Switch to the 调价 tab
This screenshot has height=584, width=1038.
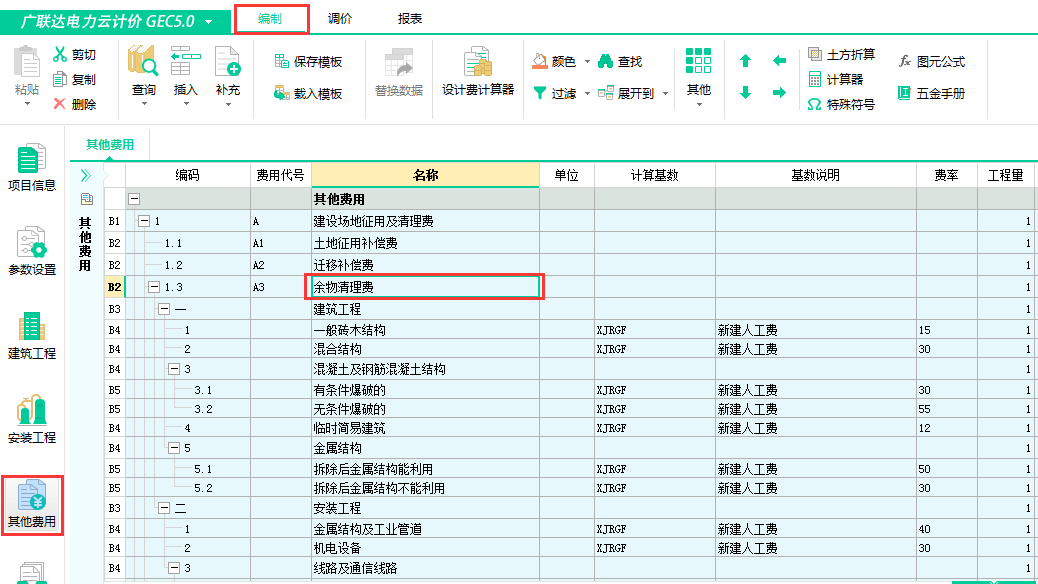pos(339,19)
